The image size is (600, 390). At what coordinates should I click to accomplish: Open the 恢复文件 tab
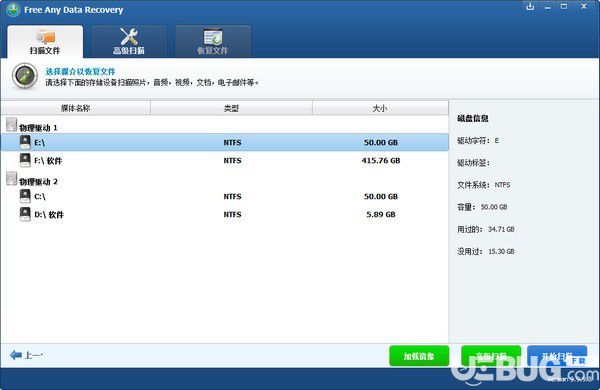click(213, 41)
